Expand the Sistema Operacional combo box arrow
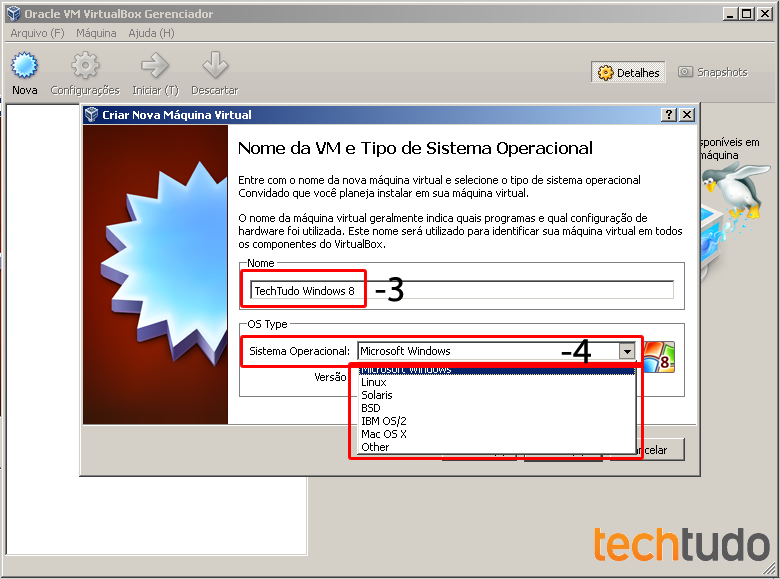780x579 pixels. (x=627, y=351)
